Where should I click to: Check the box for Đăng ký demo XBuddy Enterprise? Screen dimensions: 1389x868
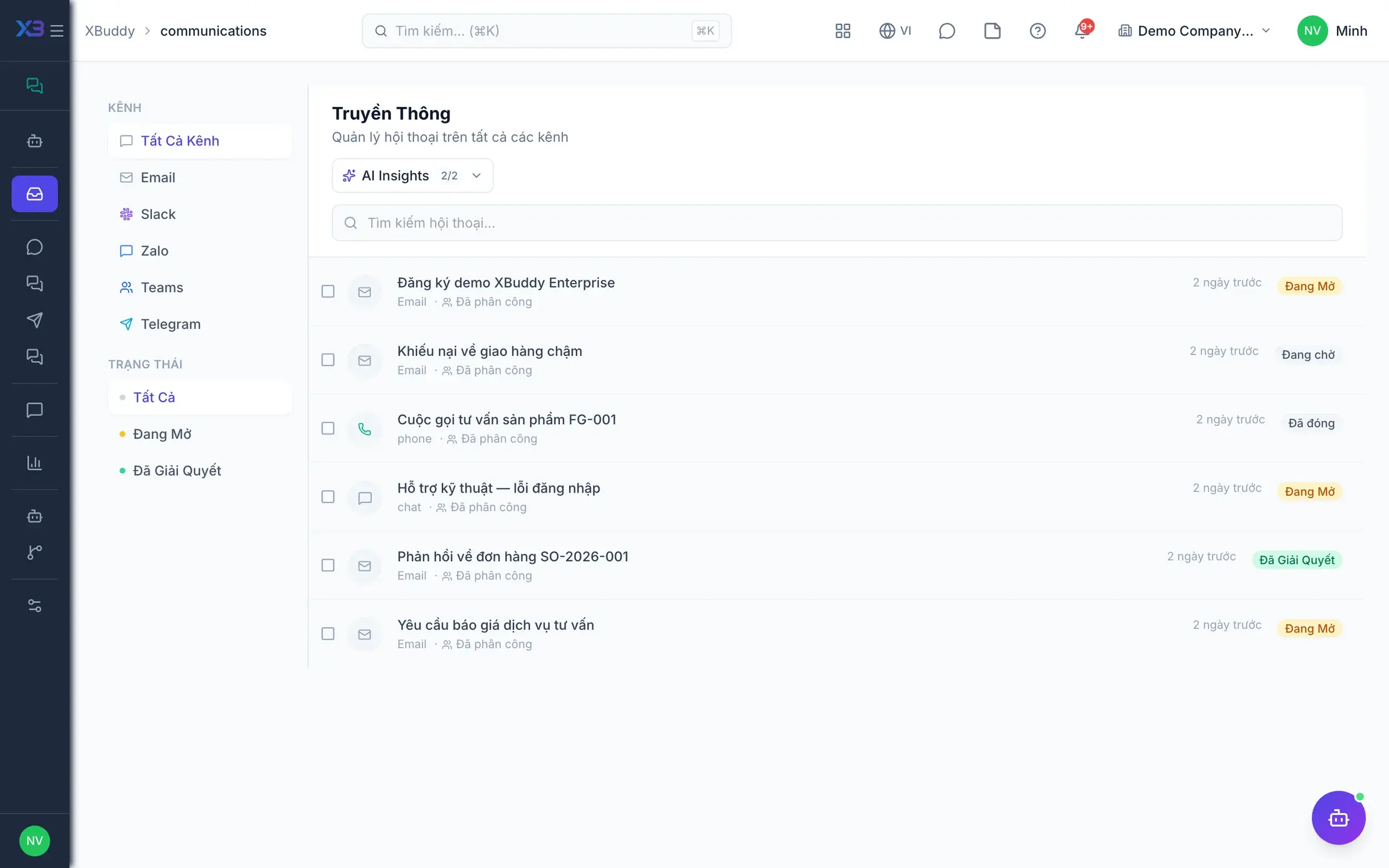click(328, 292)
